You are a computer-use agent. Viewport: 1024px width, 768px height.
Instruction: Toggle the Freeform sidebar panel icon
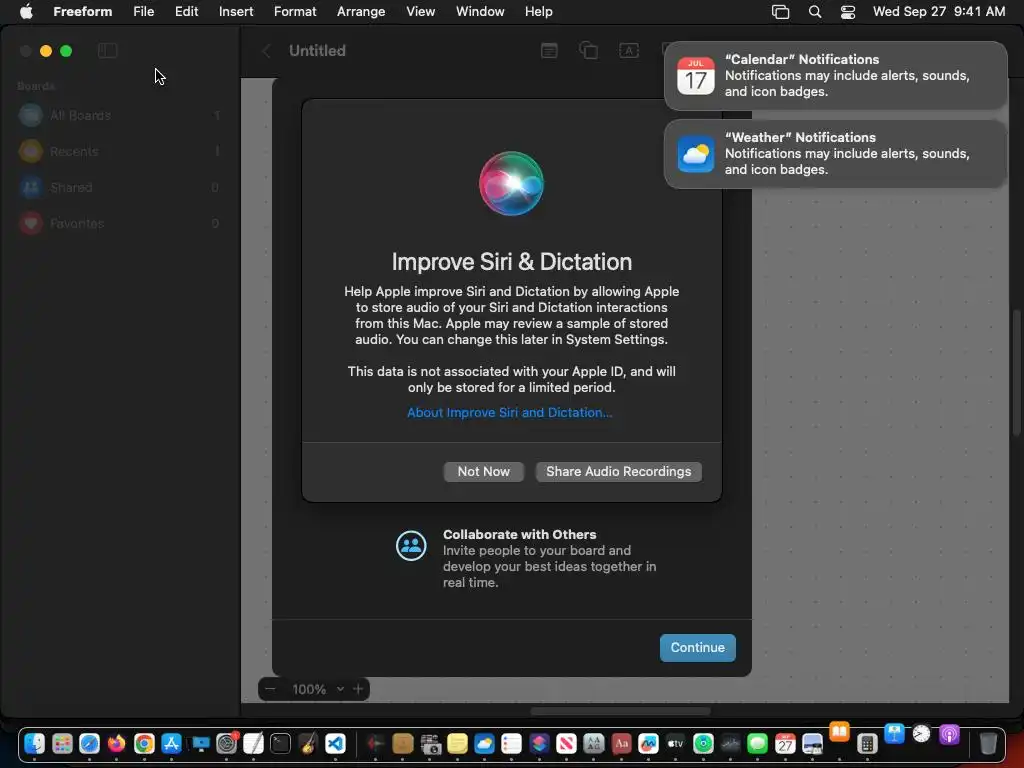[107, 51]
